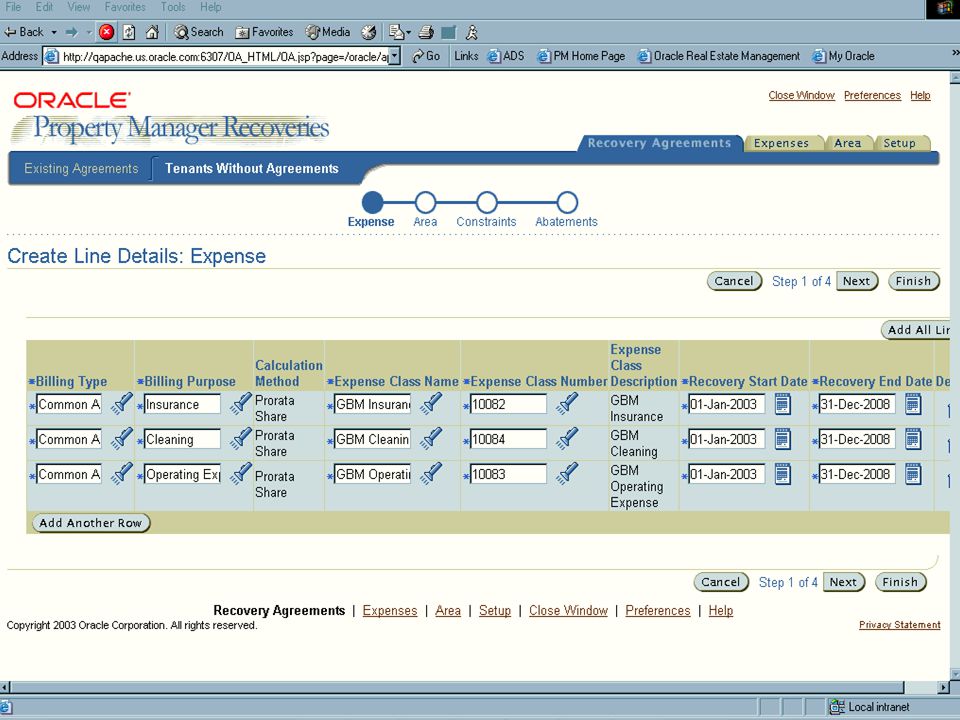Click the top Finish button
This screenshot has width=960, height=720.
tap(913, 281)
